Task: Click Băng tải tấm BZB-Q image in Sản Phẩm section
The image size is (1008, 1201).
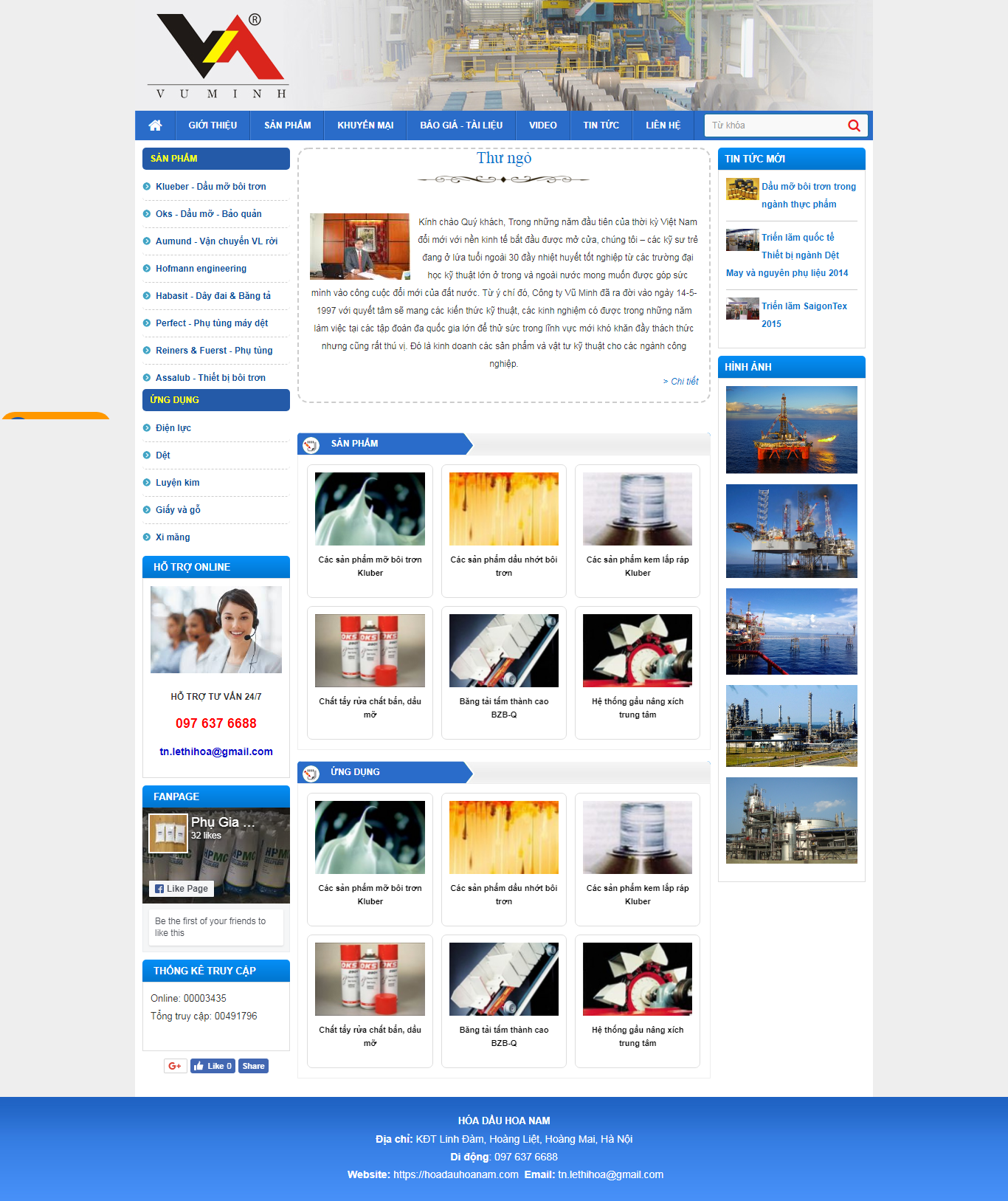Action: pyautogui.click(x=504, y=650)
